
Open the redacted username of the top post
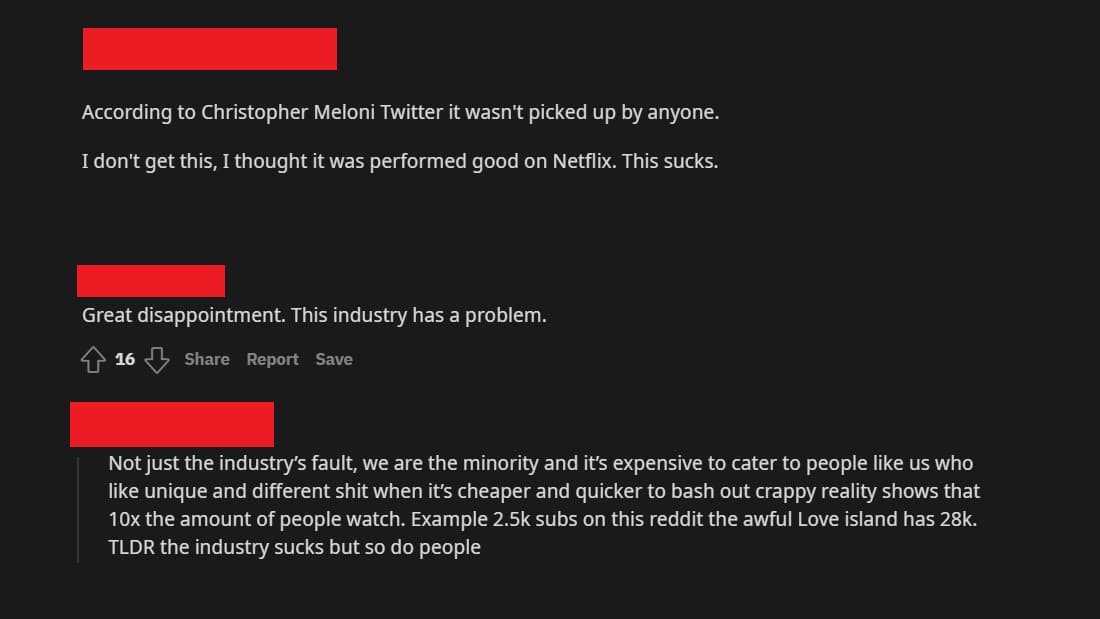(x=209, y=49)
